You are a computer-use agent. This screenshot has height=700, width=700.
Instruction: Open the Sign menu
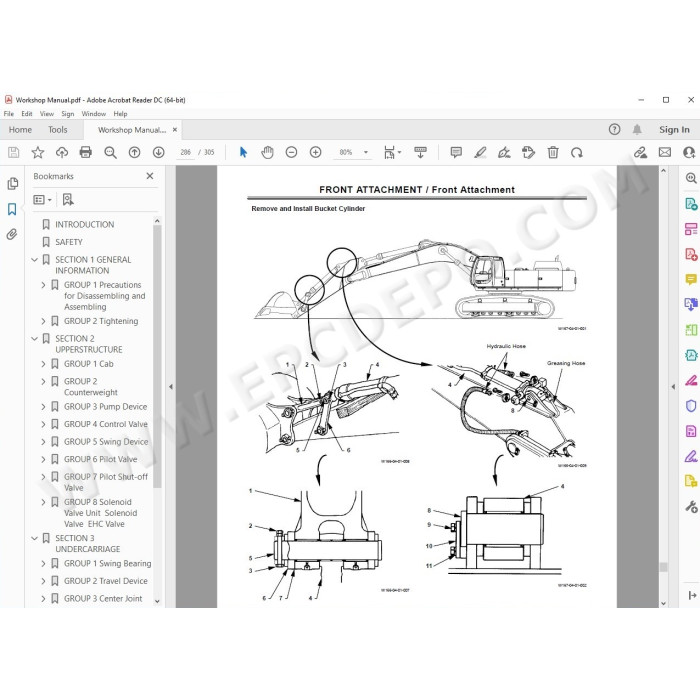coord(67,114)
